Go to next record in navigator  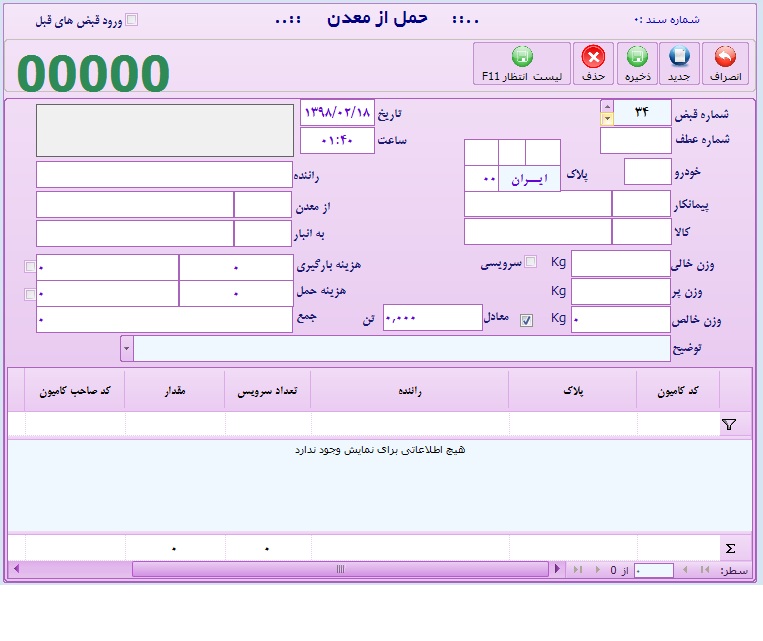point(598,569)
